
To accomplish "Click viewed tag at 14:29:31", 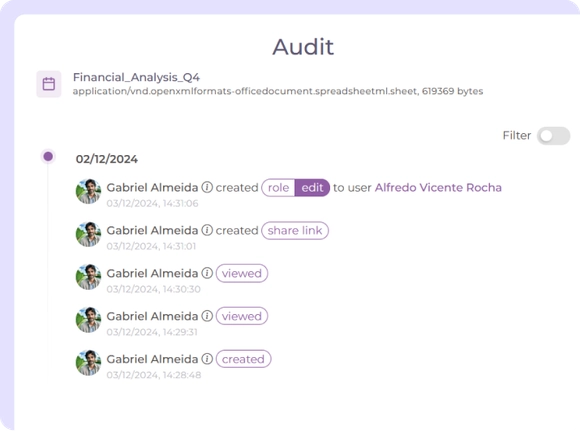I will 242,316.
